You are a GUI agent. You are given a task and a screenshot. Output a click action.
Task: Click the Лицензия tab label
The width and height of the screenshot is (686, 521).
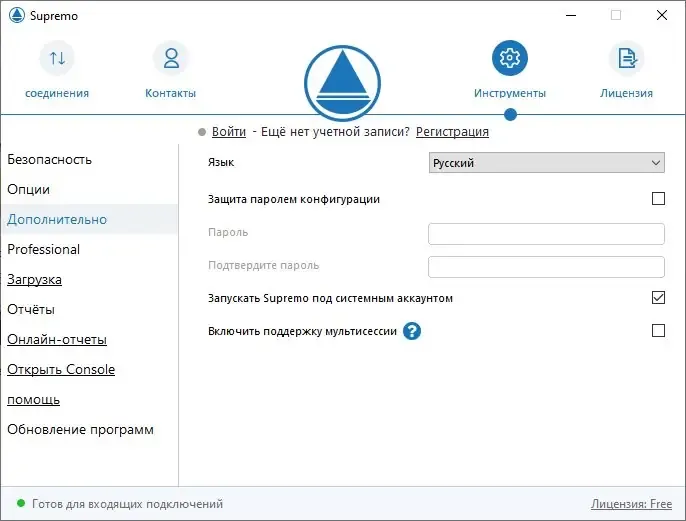(626, 93)
